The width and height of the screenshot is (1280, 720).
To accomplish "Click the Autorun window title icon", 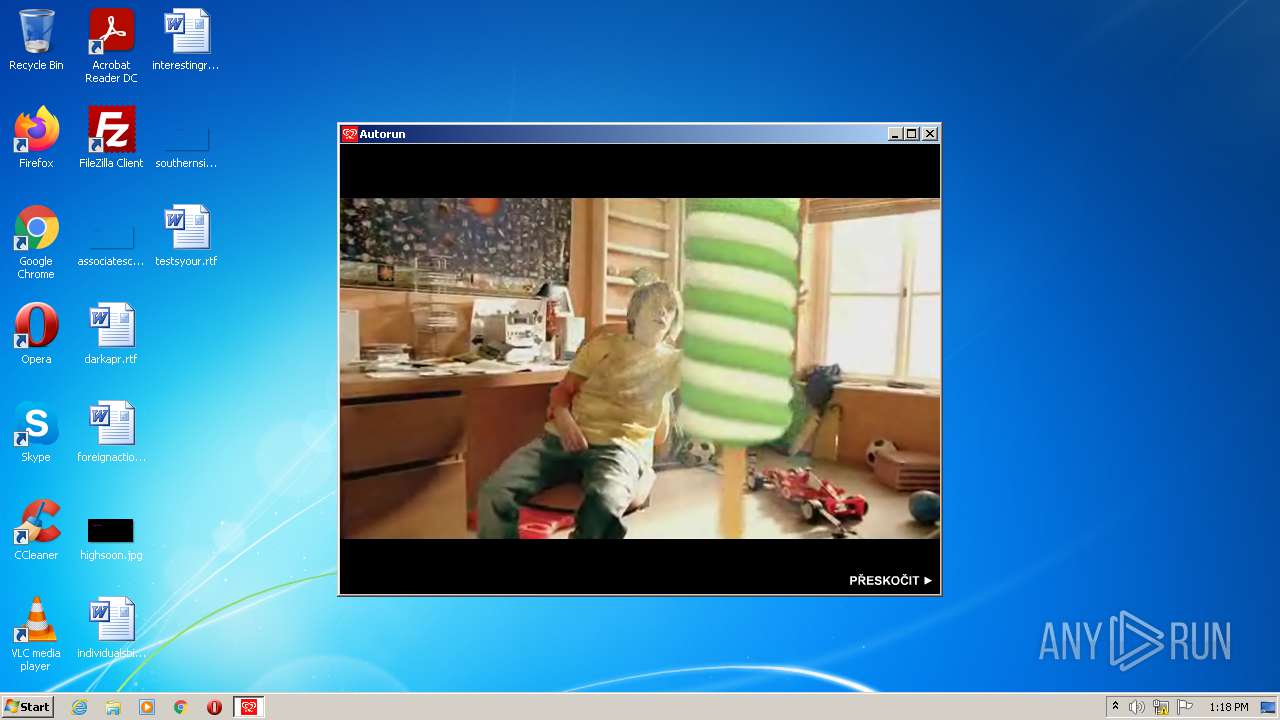I will tap(350, 134).
